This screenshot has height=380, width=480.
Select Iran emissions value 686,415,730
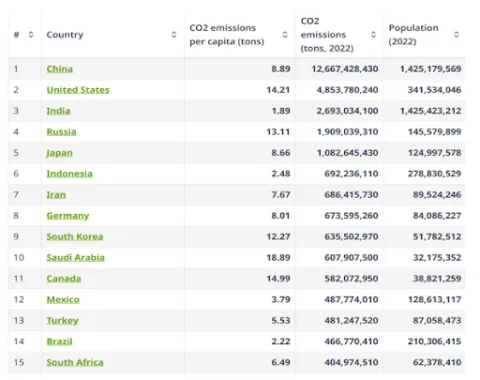pos(351,195)
